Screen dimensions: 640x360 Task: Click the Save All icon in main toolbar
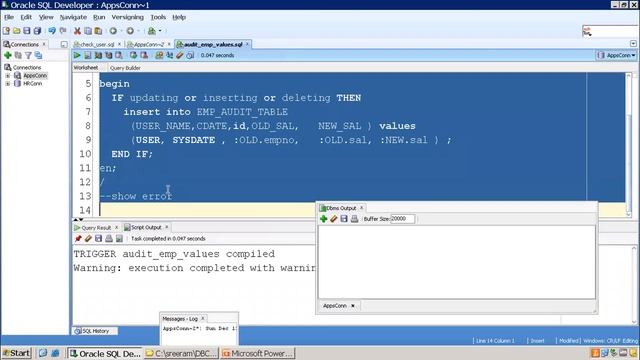click(x=37, y=31)
